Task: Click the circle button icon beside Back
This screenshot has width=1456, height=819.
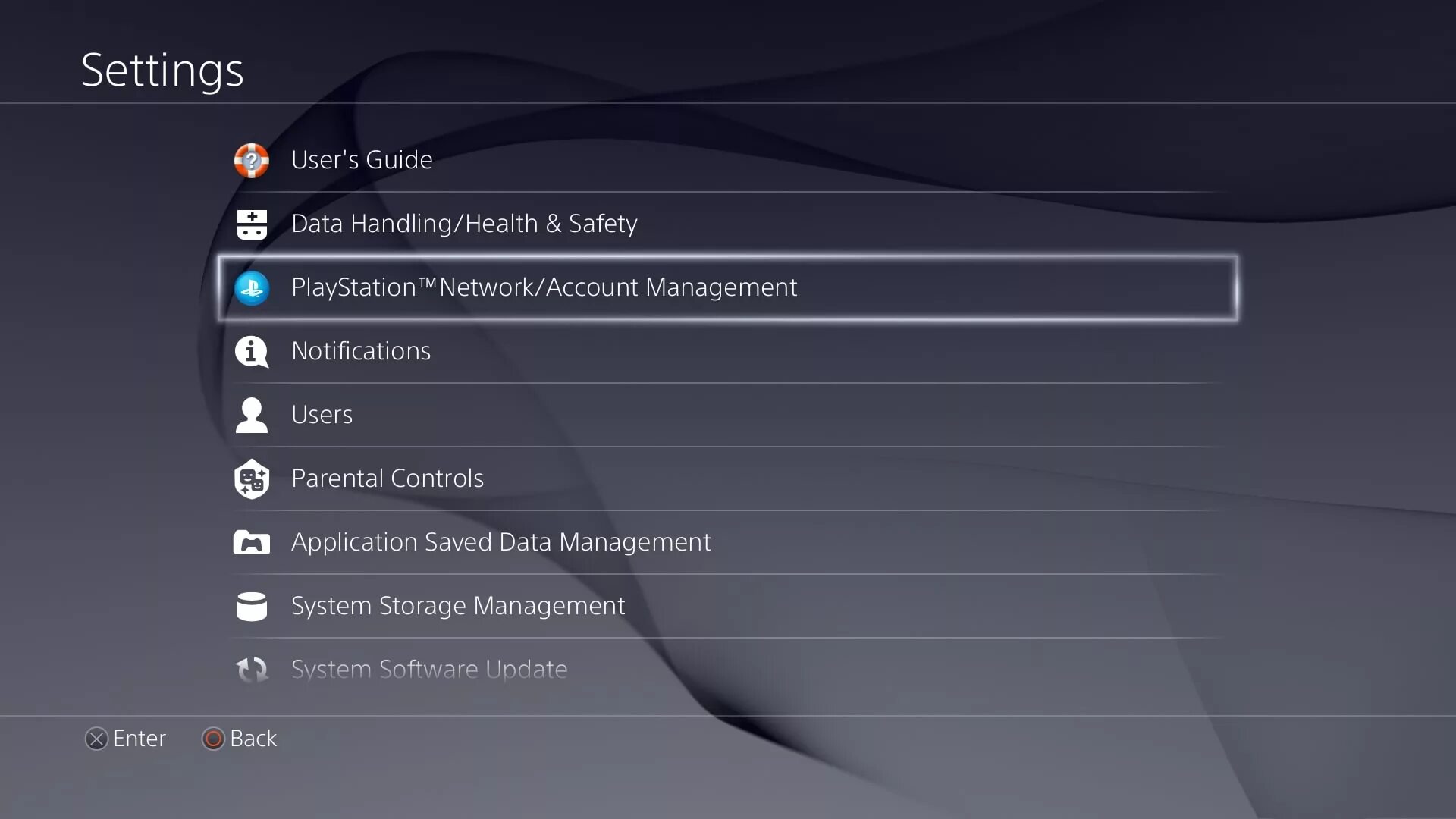Action: click(213, 739)
